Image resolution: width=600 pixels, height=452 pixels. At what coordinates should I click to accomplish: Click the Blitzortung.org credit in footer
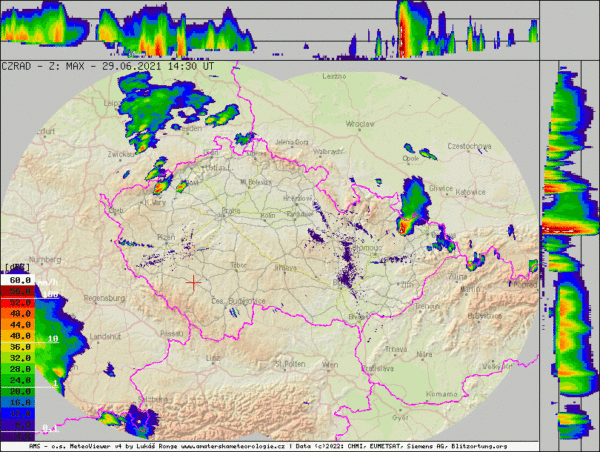[x=480, y=446]
